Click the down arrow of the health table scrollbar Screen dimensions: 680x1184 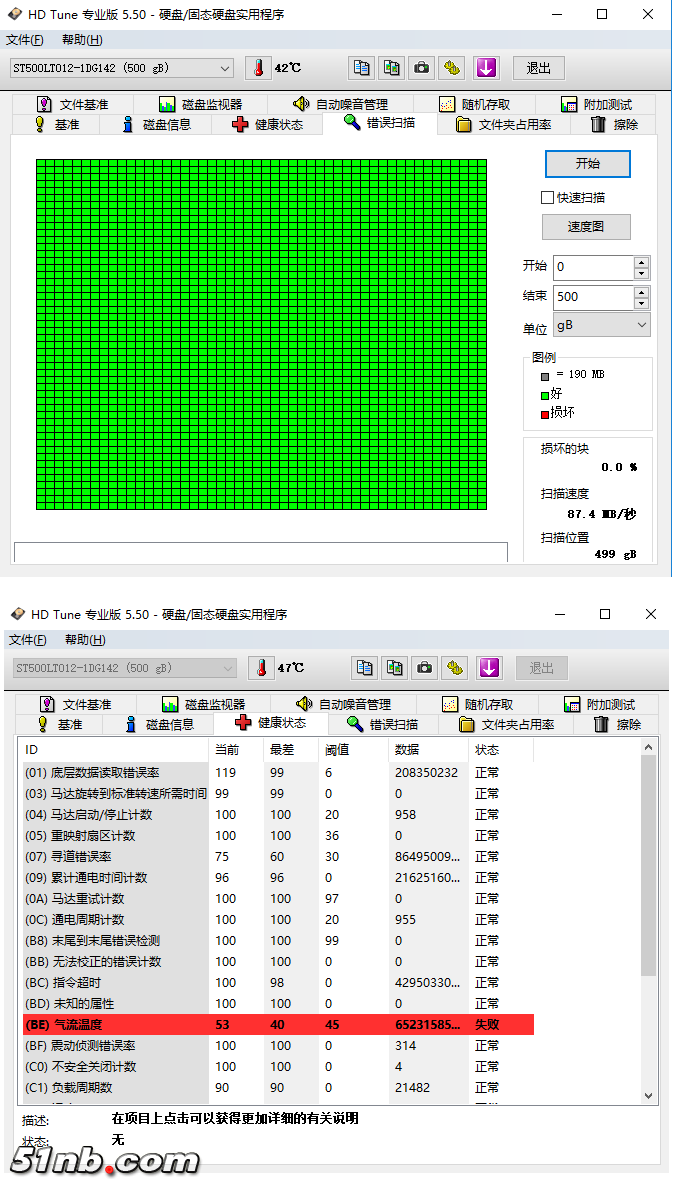click(x=648, y=1095)
